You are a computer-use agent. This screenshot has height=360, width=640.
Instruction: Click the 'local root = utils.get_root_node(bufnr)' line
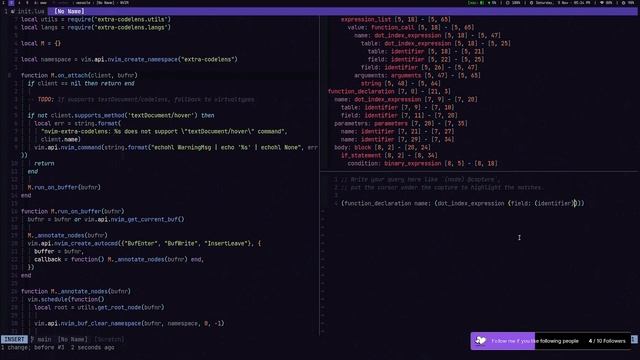point(99,307)
